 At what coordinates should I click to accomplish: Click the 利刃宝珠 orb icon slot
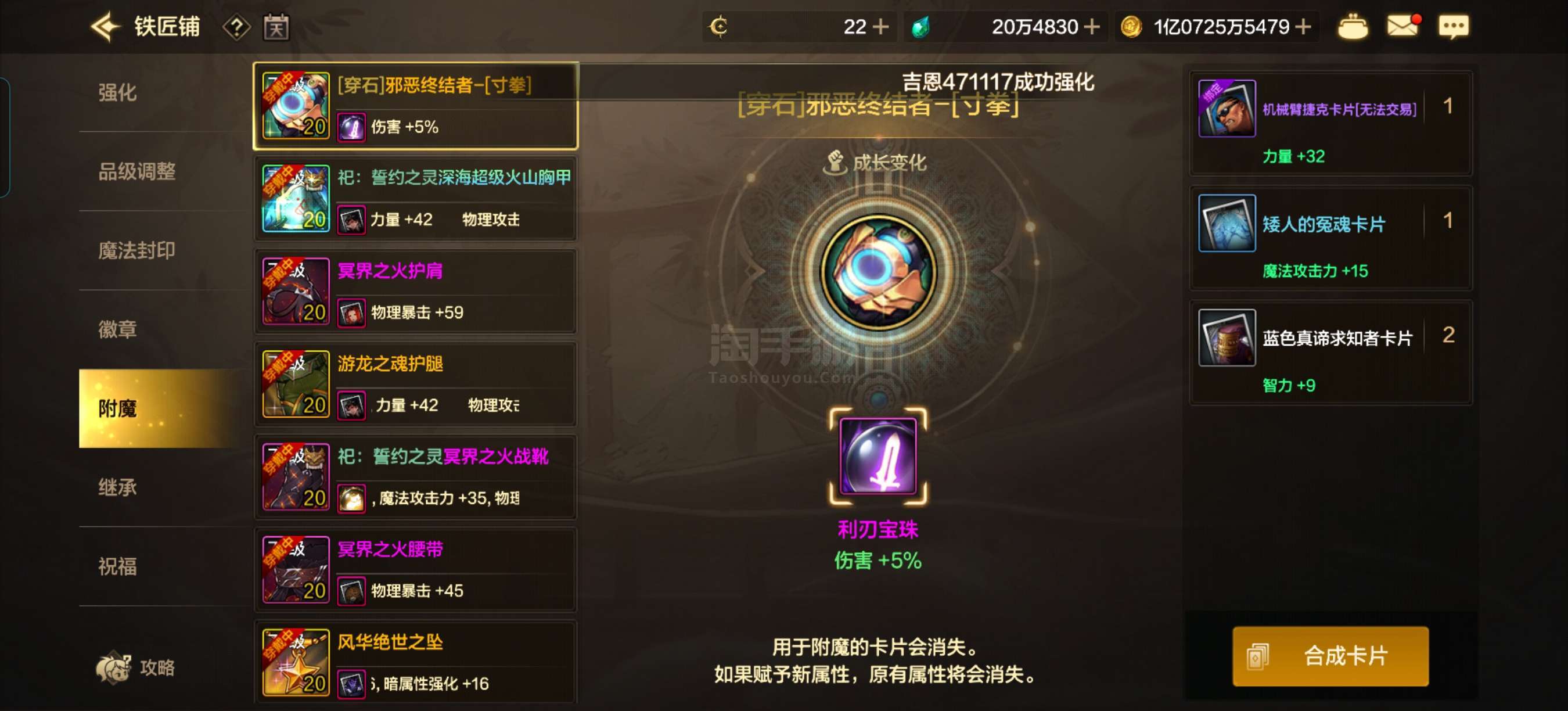[877, 456]
